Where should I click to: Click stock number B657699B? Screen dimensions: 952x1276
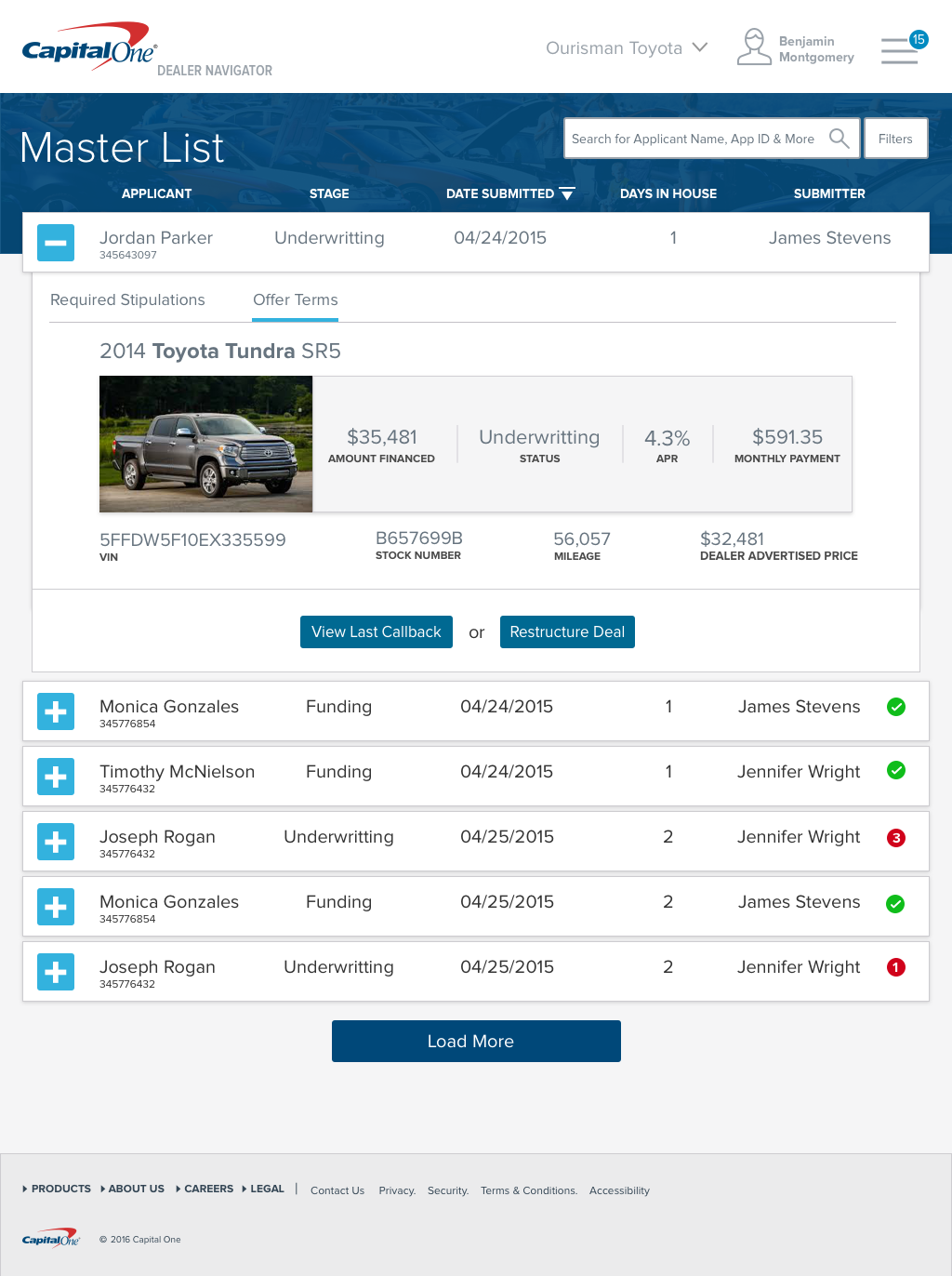(x=419, y=538)
